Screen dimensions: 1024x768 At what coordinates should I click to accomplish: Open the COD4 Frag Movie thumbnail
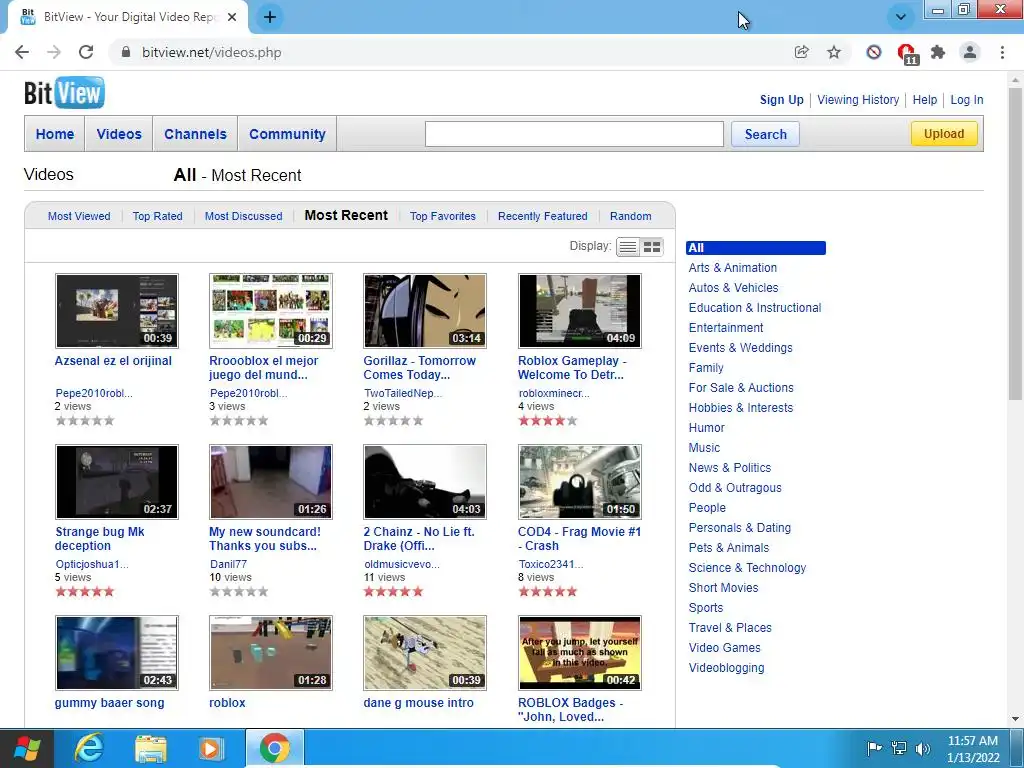pyautogui.click(x=580, y=482)
